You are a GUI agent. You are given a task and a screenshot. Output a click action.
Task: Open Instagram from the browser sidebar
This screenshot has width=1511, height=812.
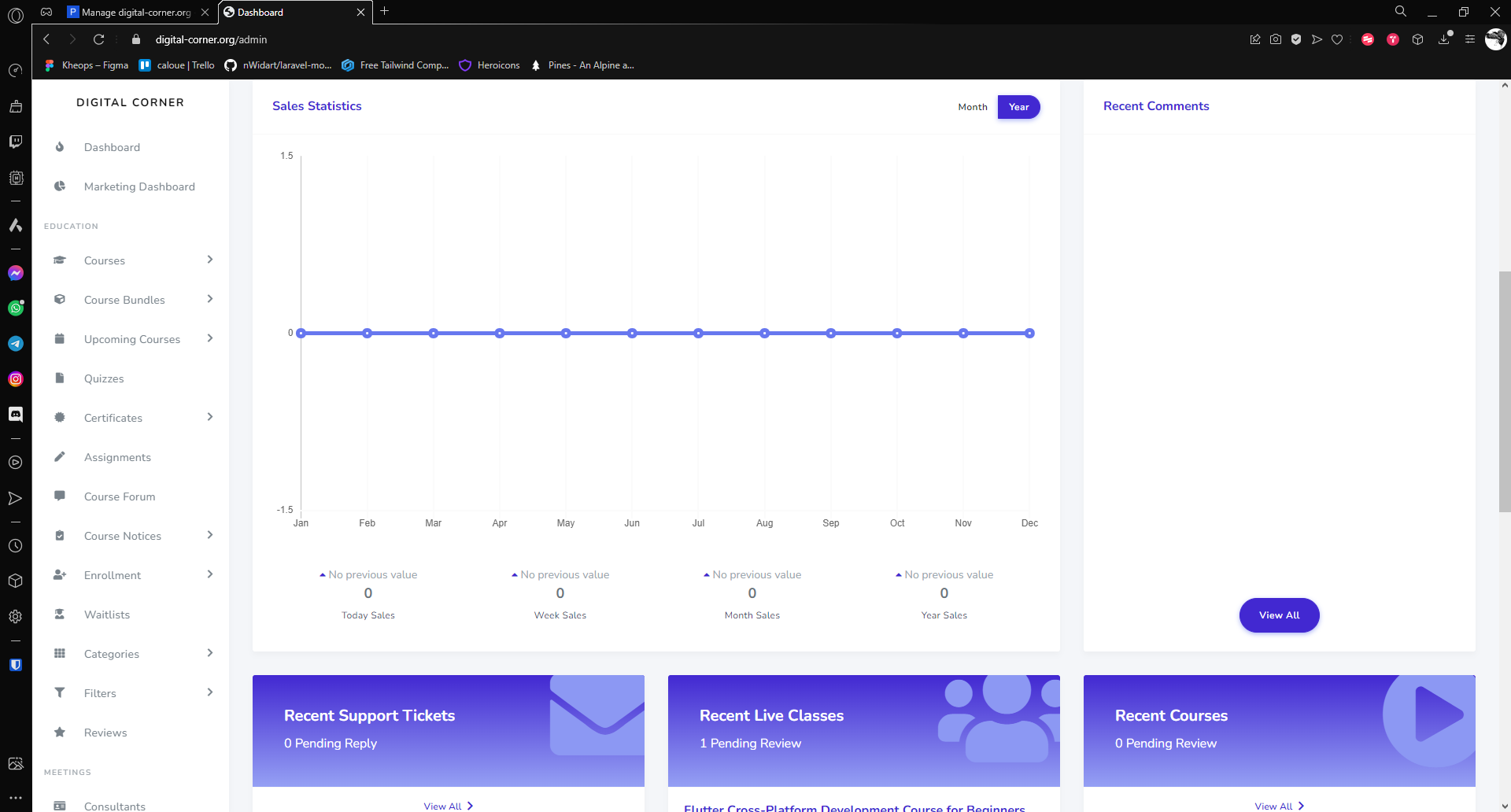pyautogui.click(x=16, y=379)
